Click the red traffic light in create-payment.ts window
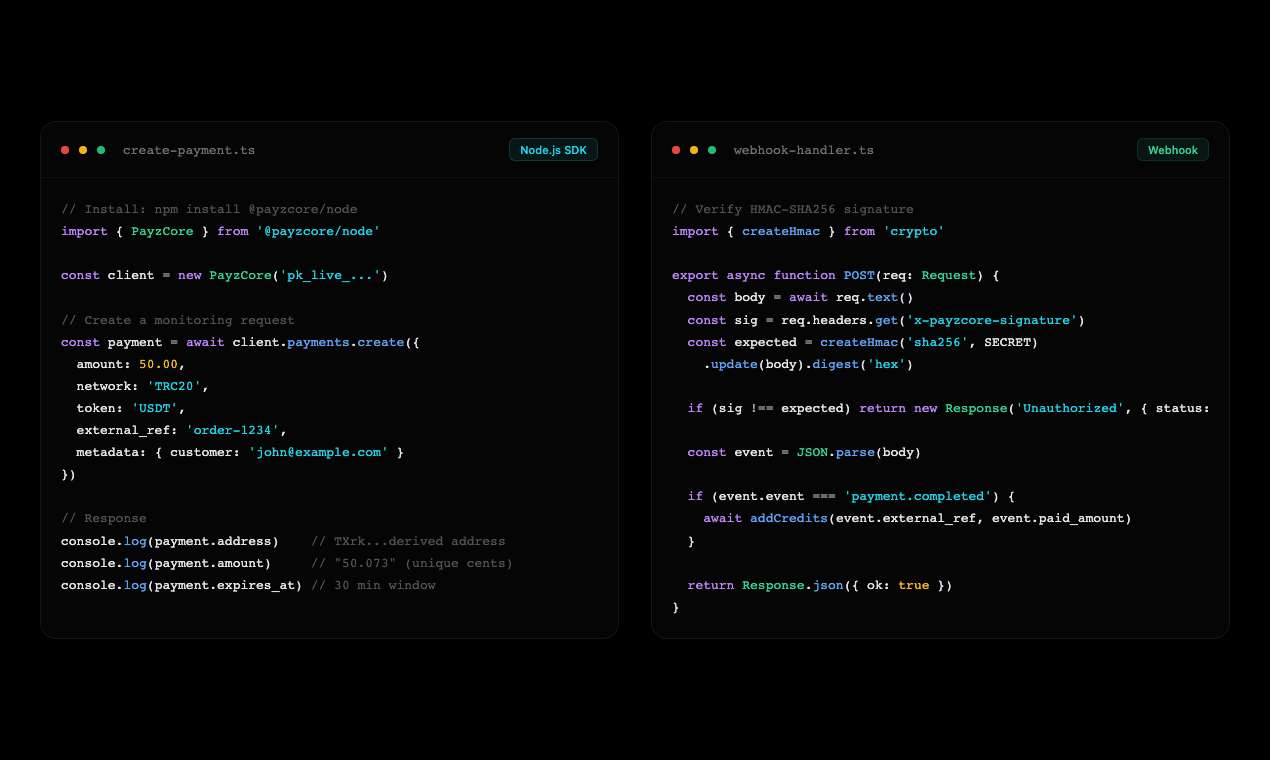Viewport: 1270px width, 760px height. point(65,149)
